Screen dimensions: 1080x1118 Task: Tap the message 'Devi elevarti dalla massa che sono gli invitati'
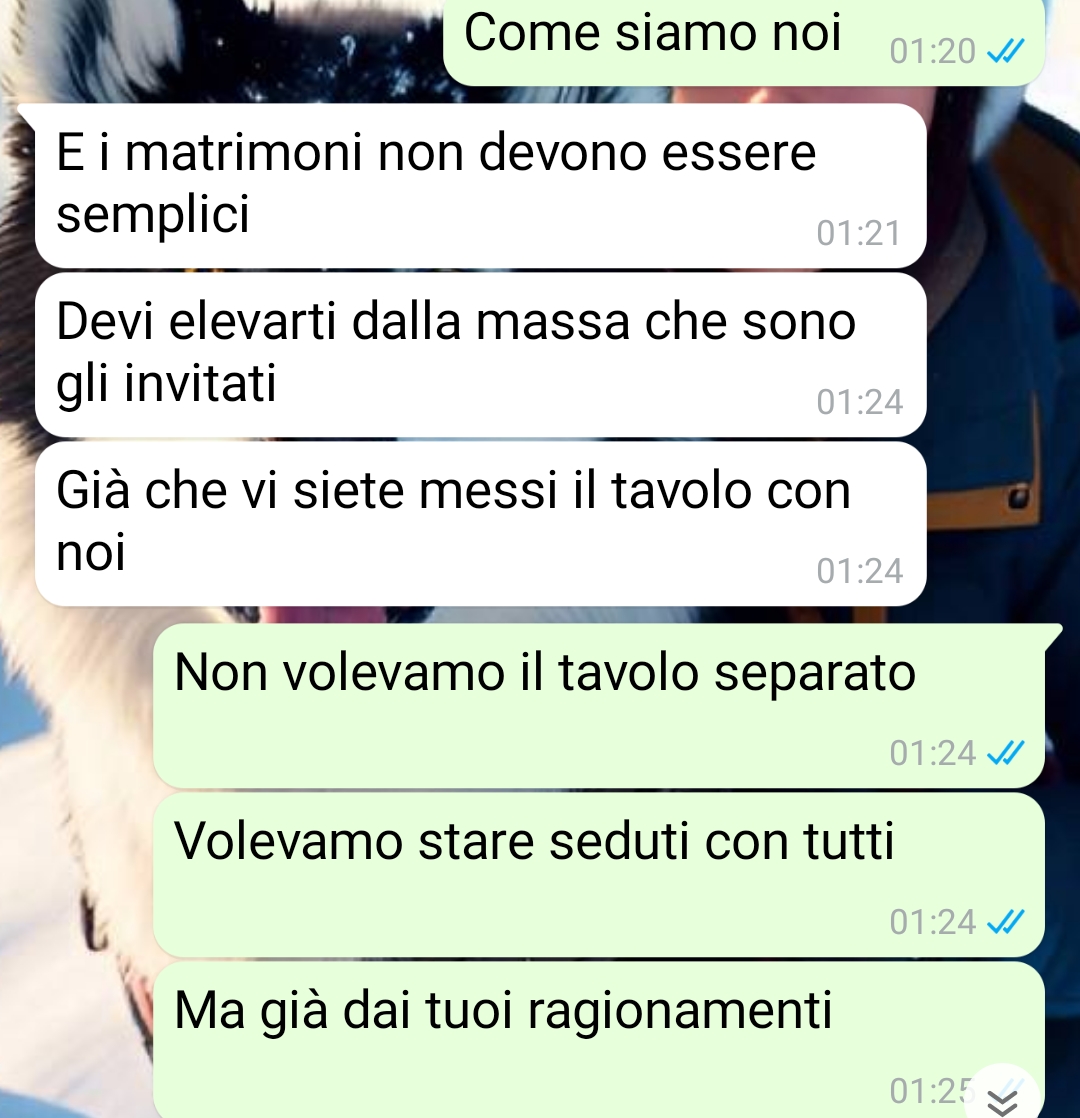tap(480, 354)
